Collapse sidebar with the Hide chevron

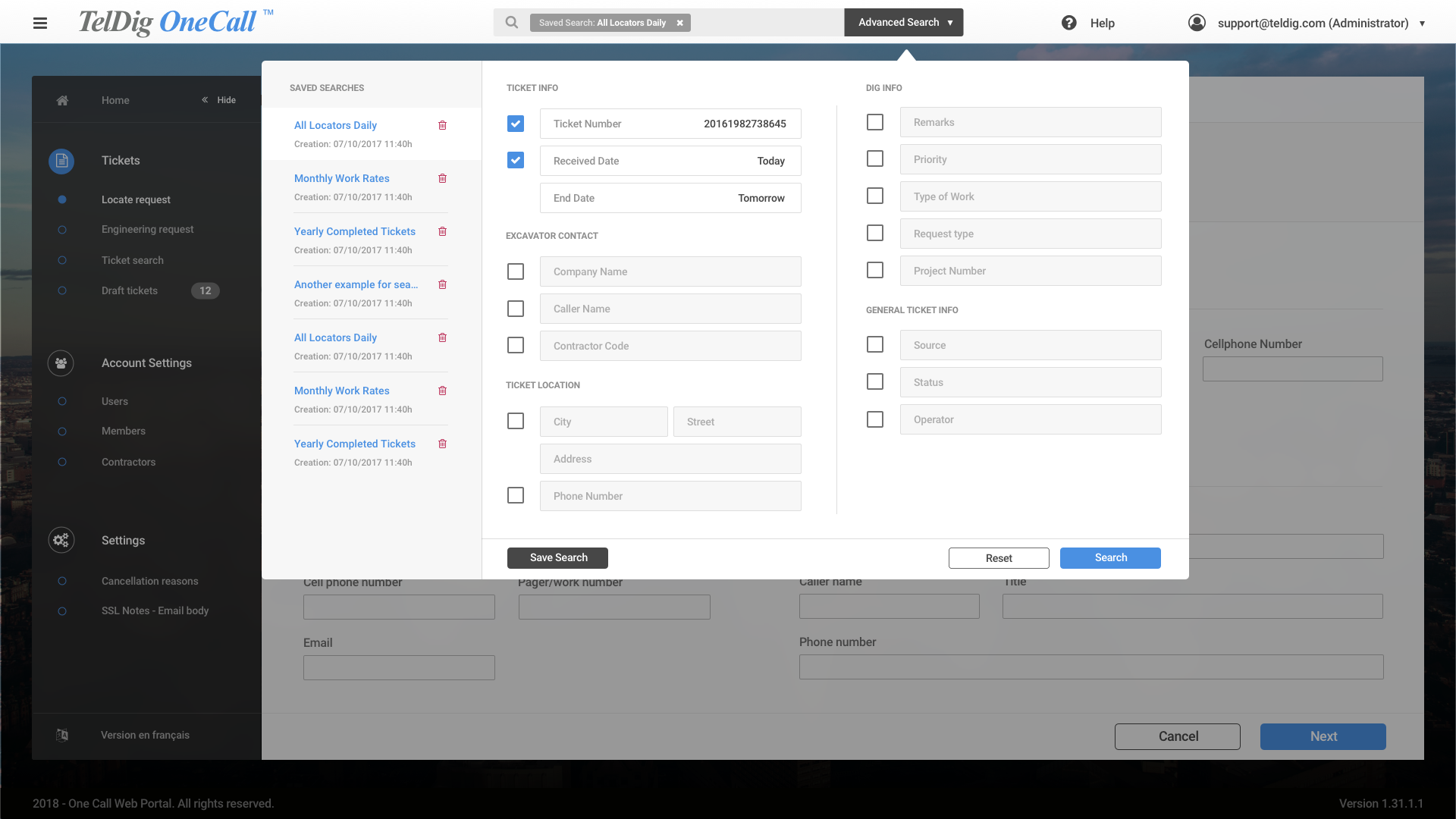[x=205, y=100]
